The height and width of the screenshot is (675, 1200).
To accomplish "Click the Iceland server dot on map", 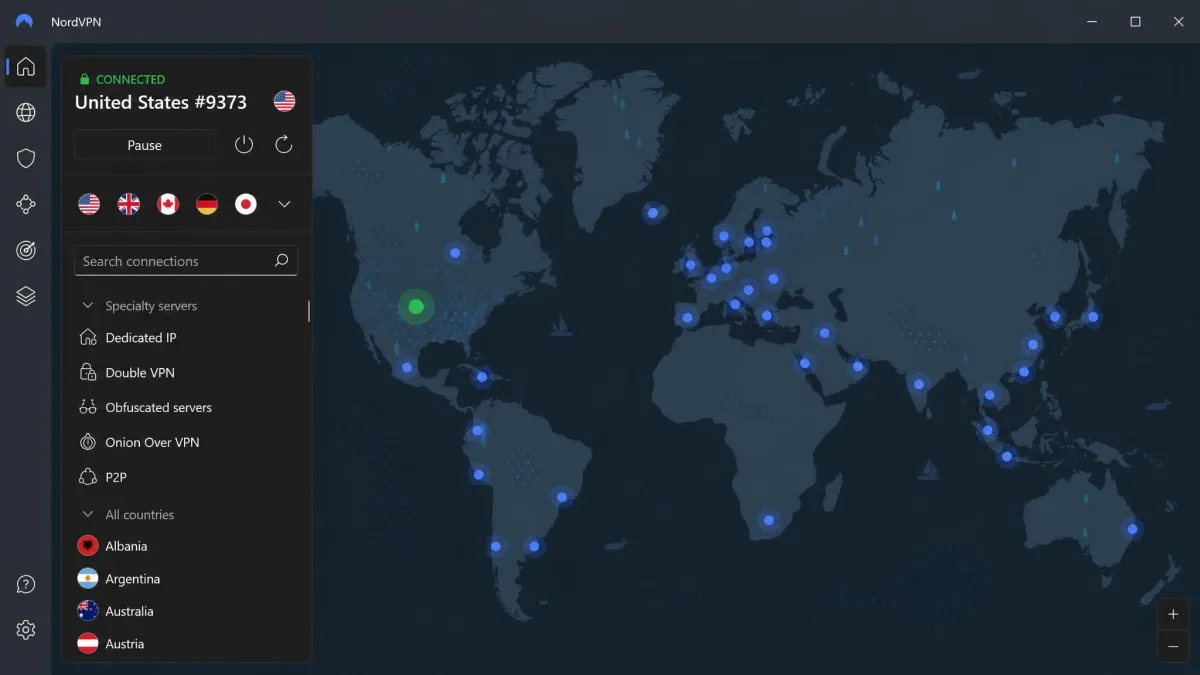I will point(653,212).
